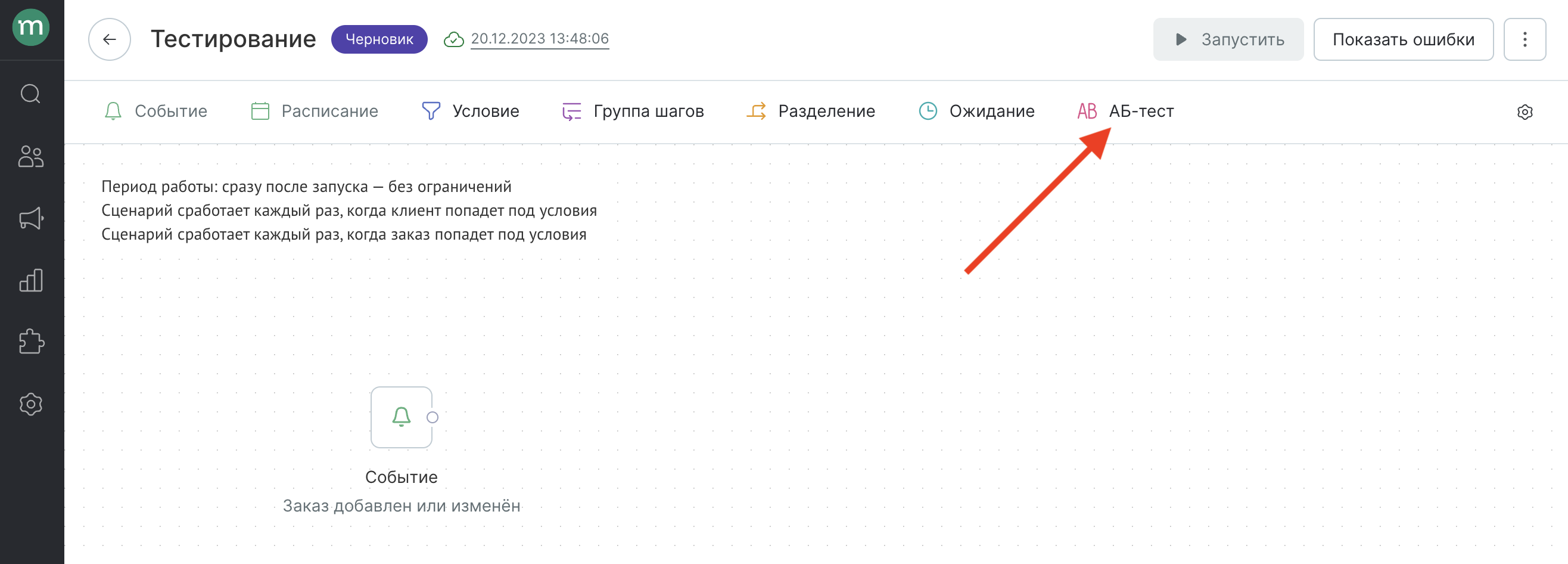Click Показать ошибки button

[1403, 39]
